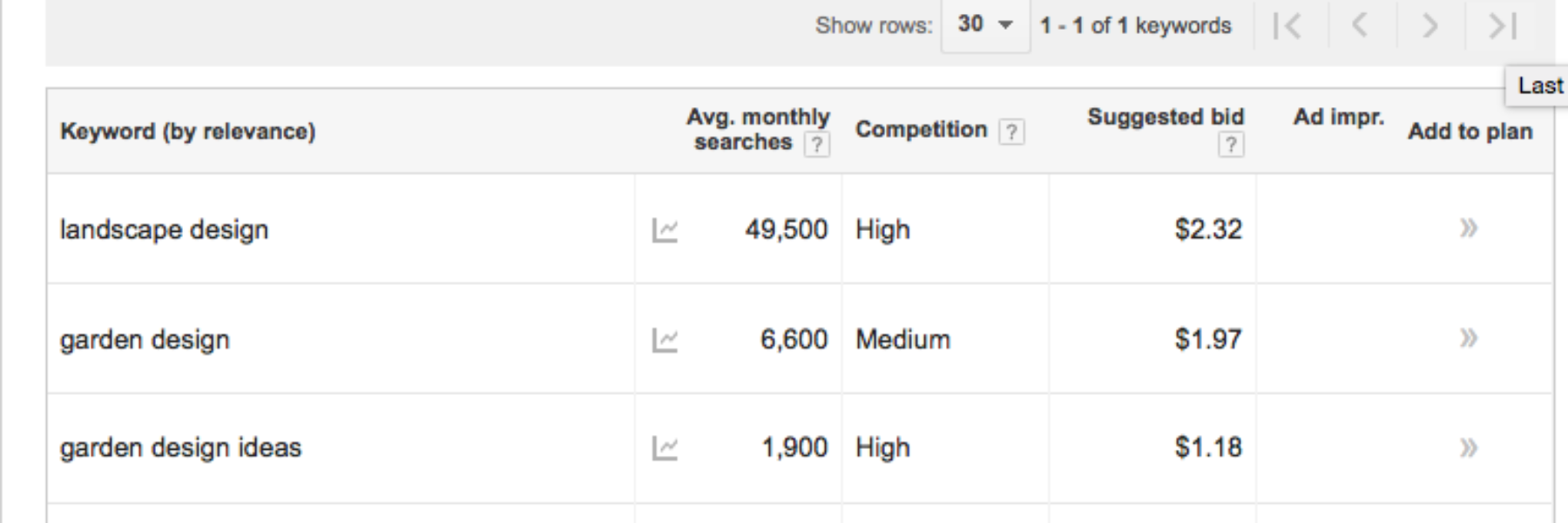The image size is (1568, 523).
Task: Add garden design ideas to plan
Action: coord(1469,447)
